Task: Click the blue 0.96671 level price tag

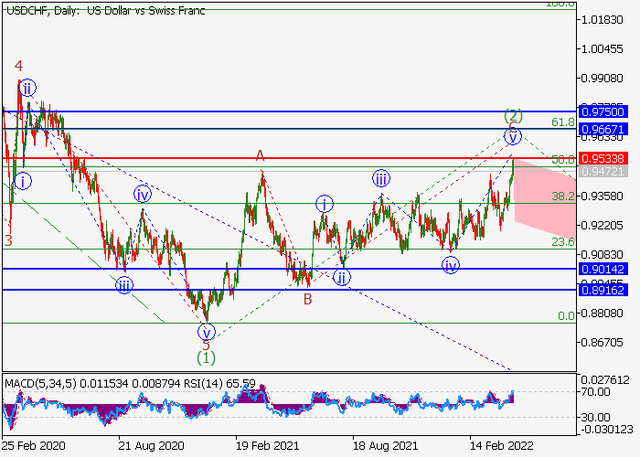Action: 603,129
